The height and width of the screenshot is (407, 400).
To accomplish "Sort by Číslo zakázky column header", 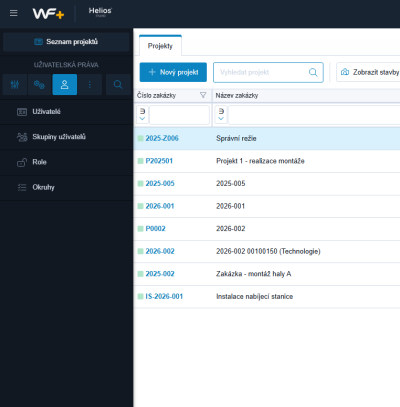I will click(156, 96).
